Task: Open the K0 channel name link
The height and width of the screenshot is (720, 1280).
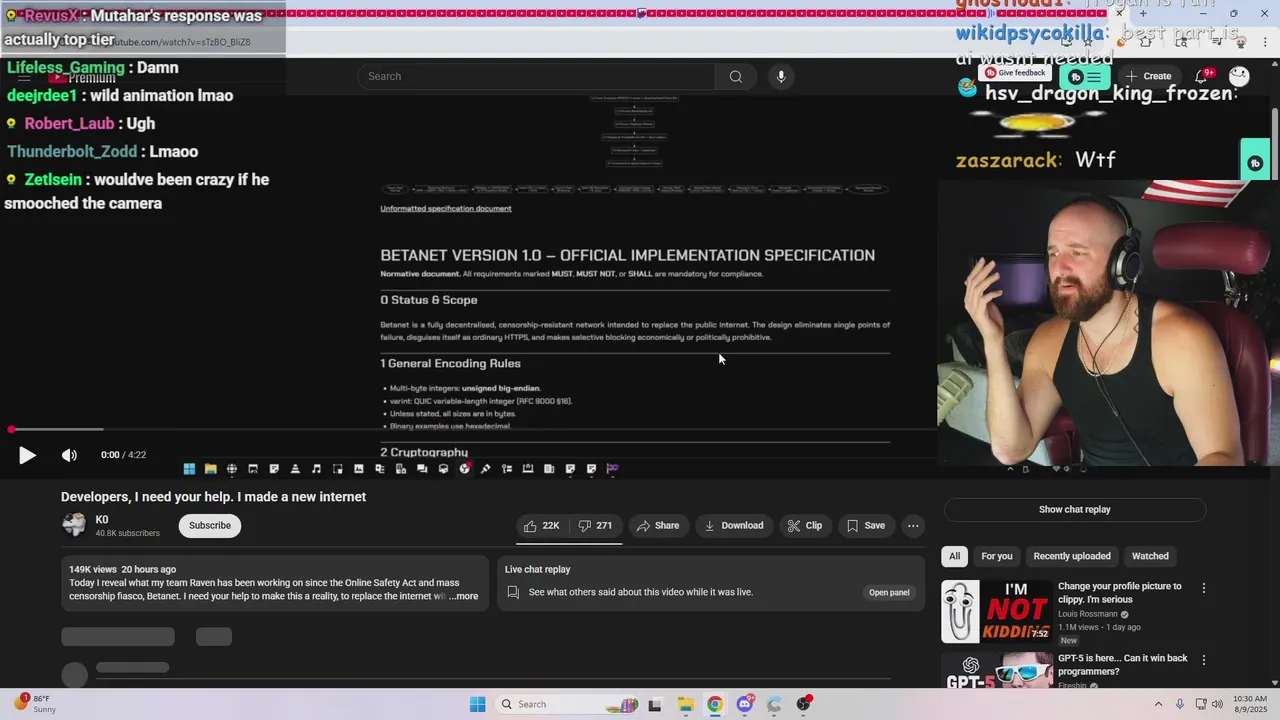Action: coord(102,519)
